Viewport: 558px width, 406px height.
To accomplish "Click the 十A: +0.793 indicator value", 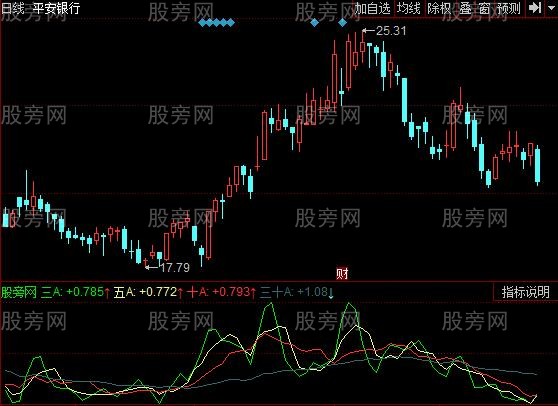I will tap(222, 292).
